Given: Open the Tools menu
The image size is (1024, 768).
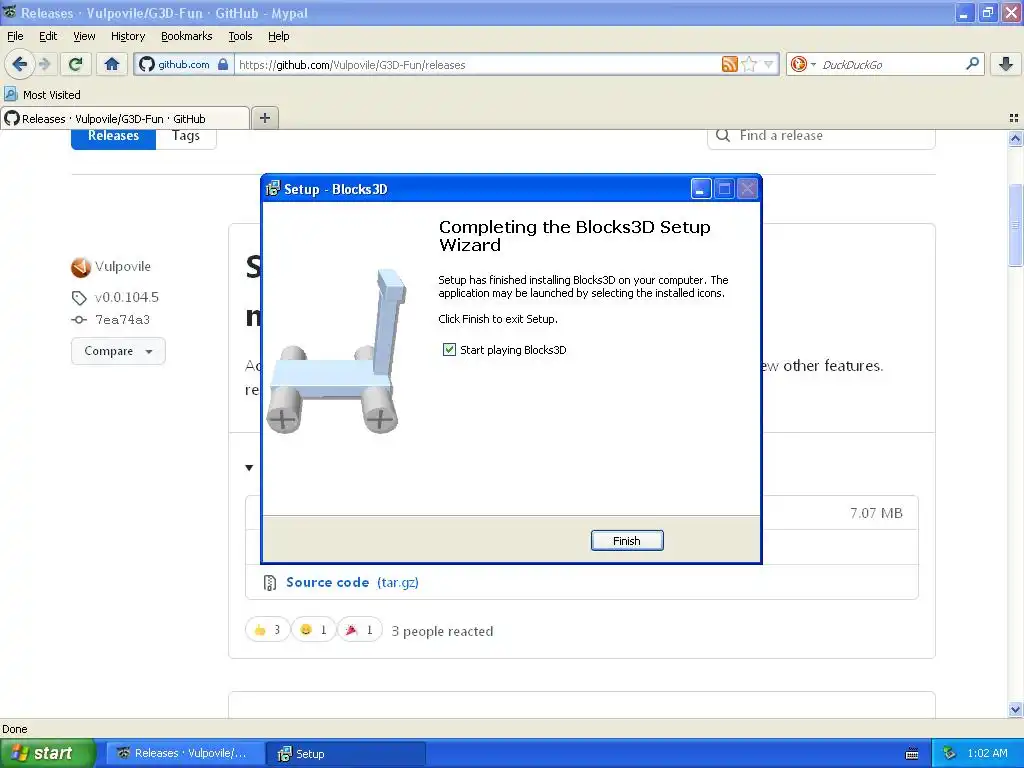Looking at the screenshot, I should [x=240, y=36].
